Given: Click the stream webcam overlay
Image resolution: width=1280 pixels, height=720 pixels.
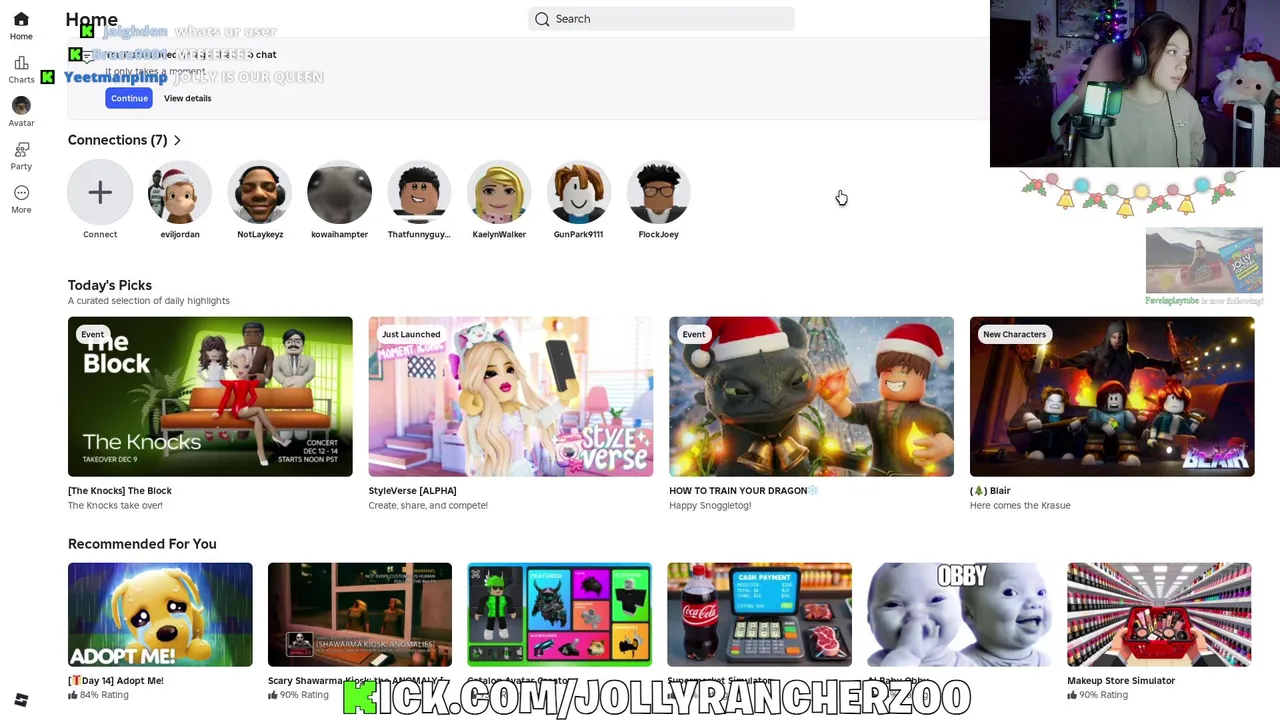Looking at the screenshot, I should [x=1135, y=83].
